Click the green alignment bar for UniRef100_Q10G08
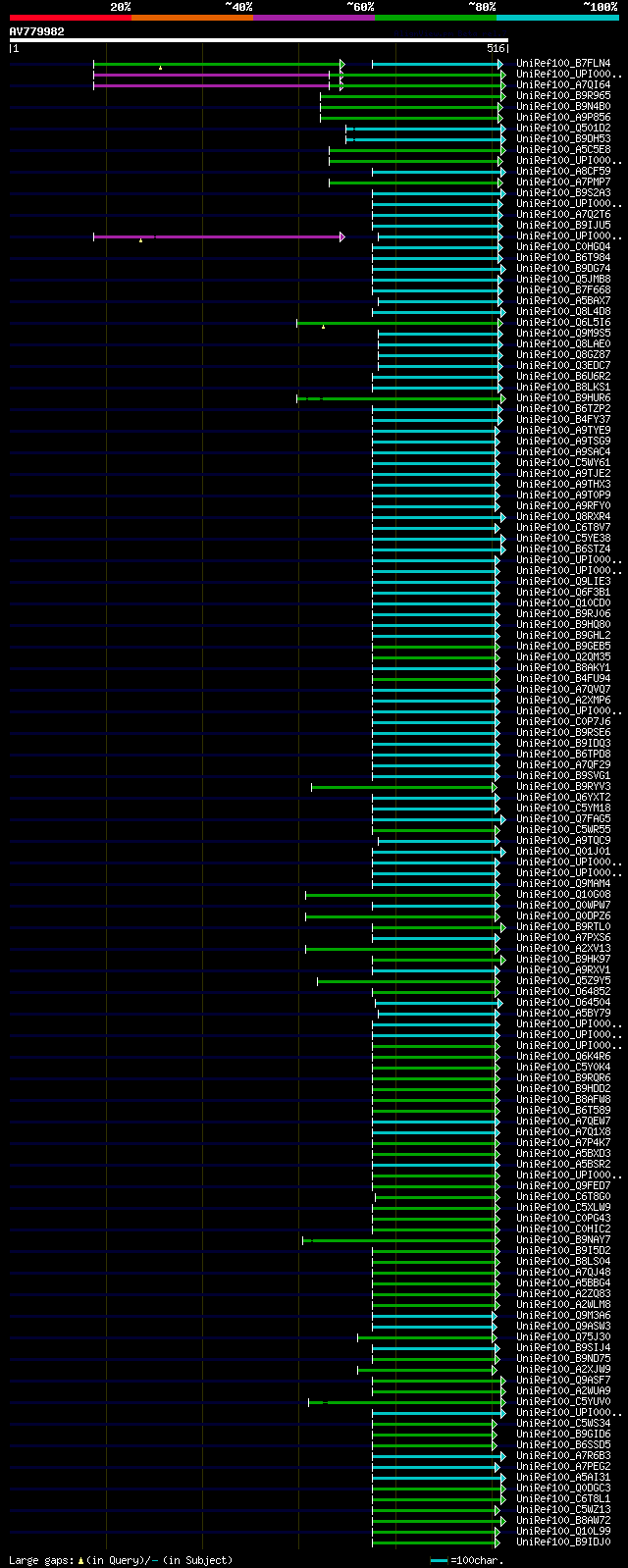This screenshot has height=1568, width=628. click(x=402, y=895)
